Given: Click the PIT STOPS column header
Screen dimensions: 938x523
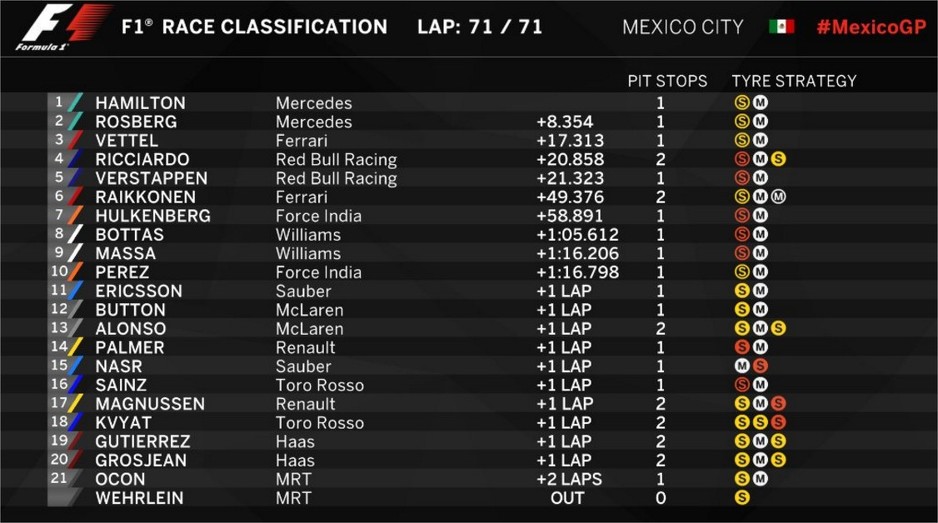Looking at the screenshot, I should click(x=667, y=81).
